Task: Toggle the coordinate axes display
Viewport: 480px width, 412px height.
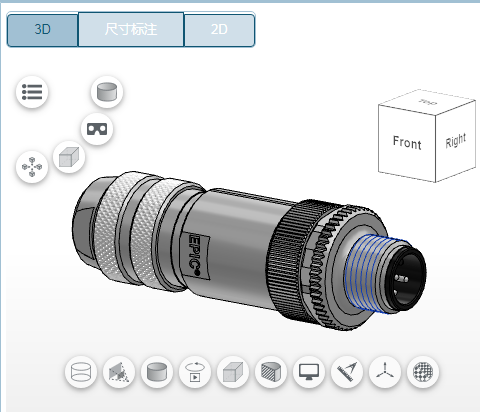Action: [x=385, y=372]
